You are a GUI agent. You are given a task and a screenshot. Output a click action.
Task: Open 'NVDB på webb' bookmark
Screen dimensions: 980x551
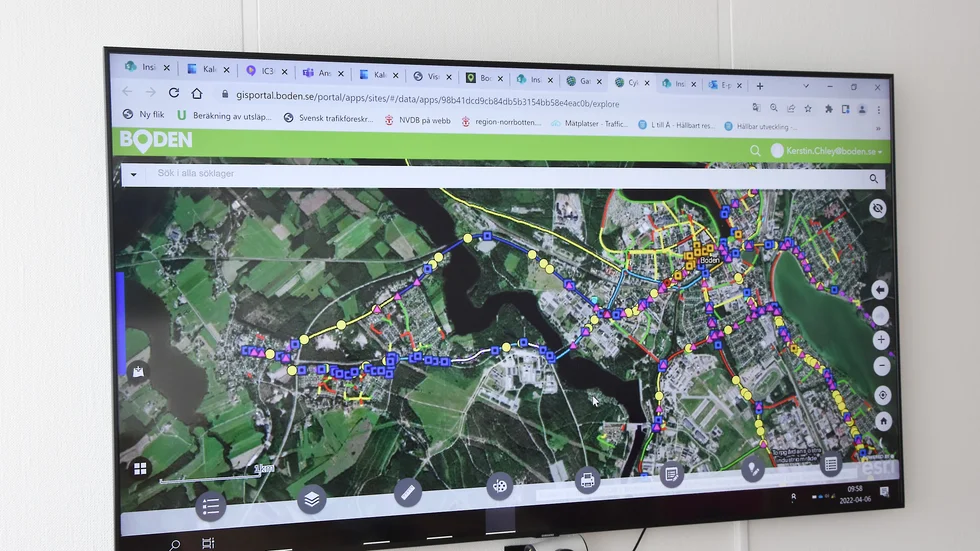[418, 121]
